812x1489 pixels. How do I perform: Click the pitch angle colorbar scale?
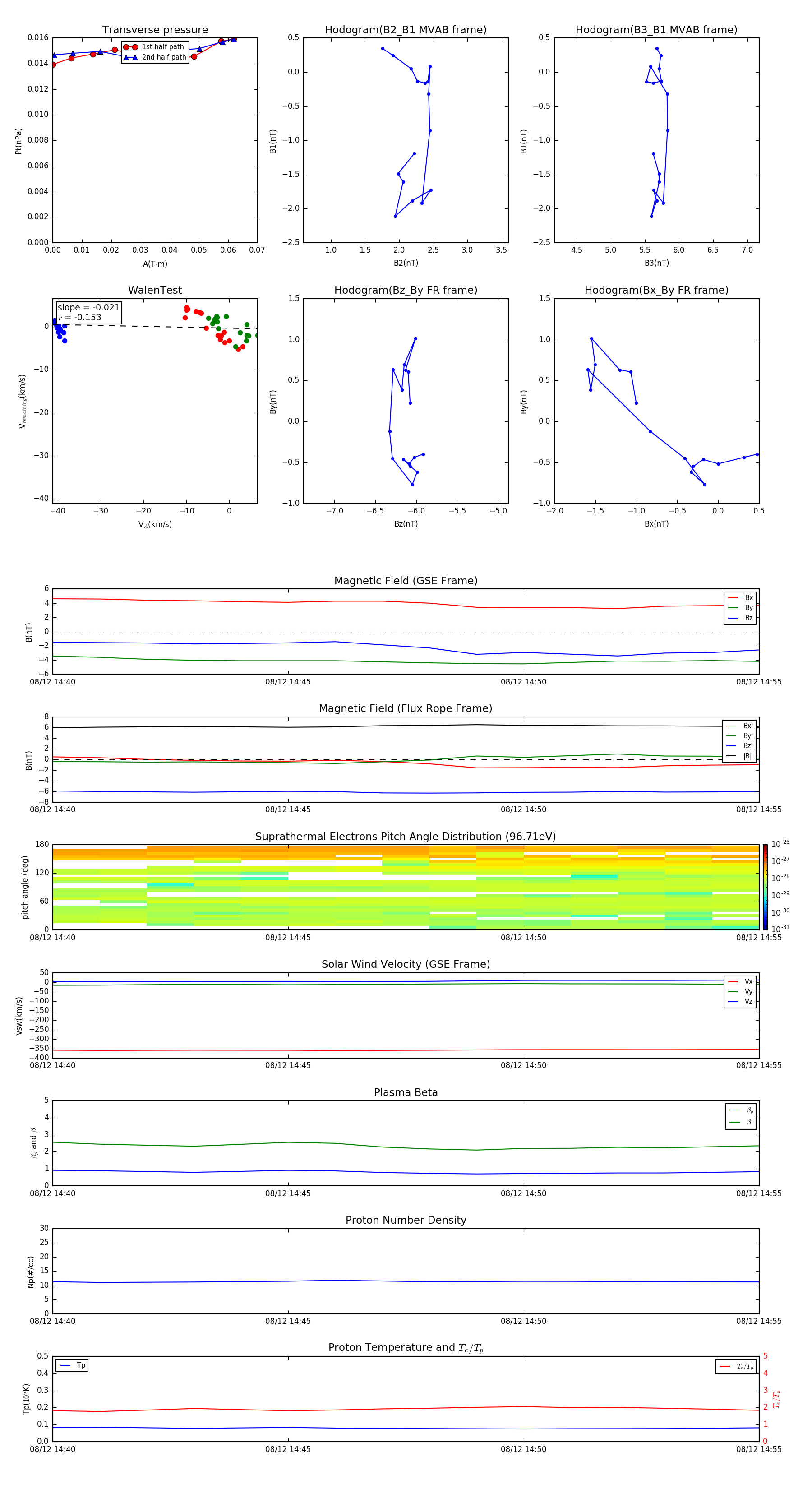[x=765, y=887]
